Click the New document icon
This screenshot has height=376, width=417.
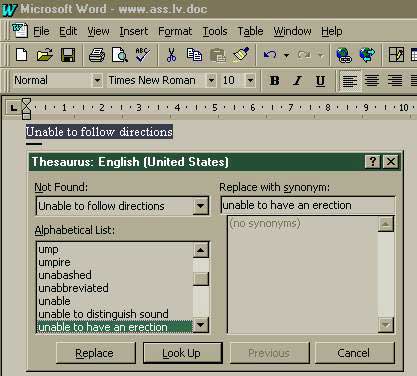pos(22,55)
